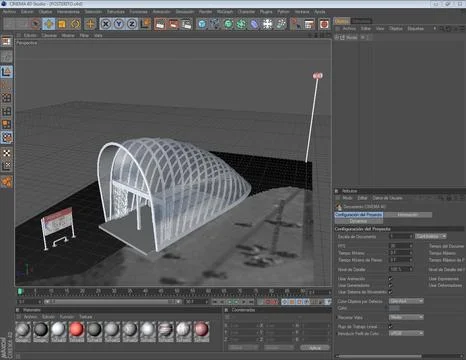Toggle the Flujo de Trabajo Lineal checkbox

(390, 326)
